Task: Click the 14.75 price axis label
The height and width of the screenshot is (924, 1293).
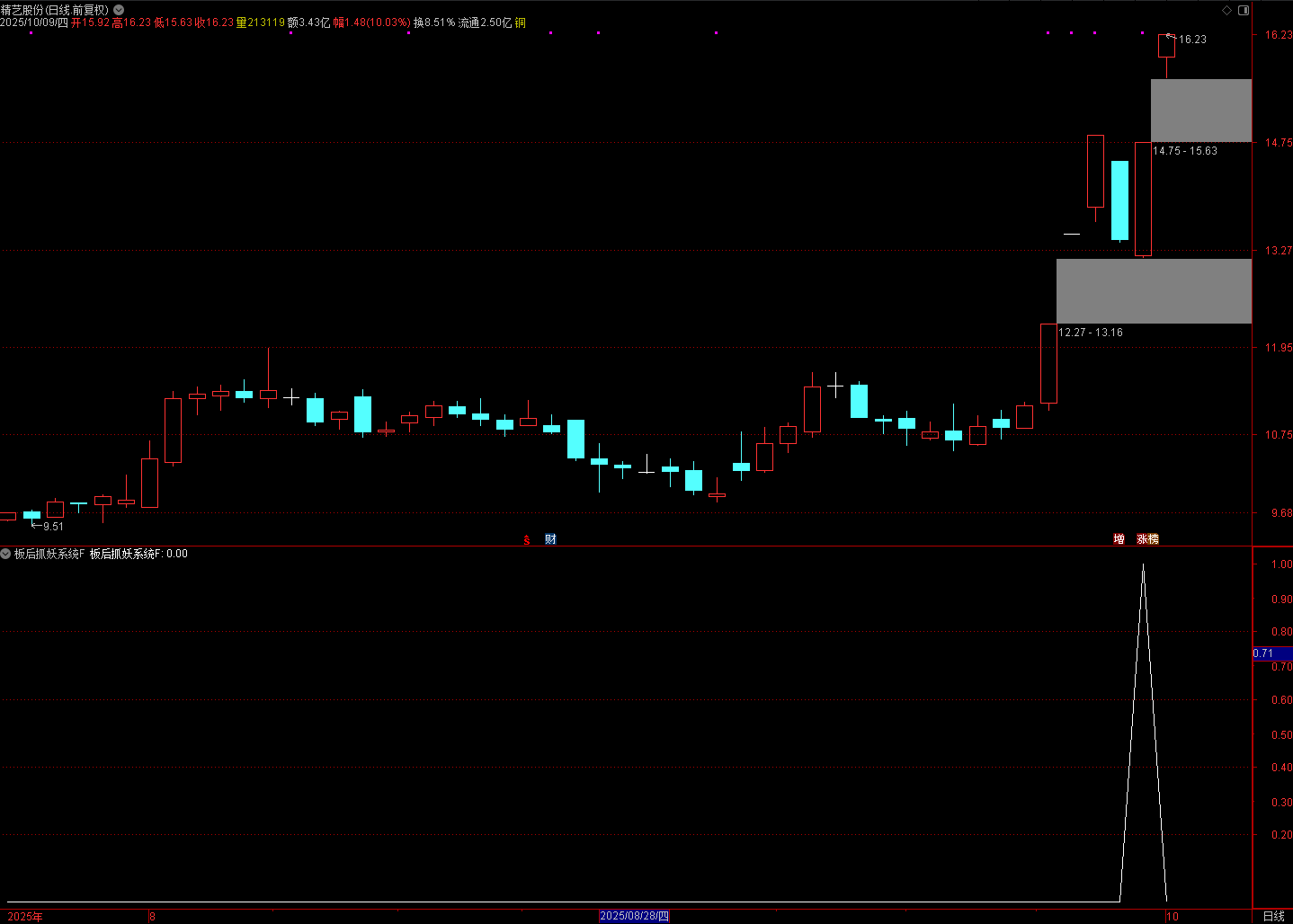Action: [1278, 142]
